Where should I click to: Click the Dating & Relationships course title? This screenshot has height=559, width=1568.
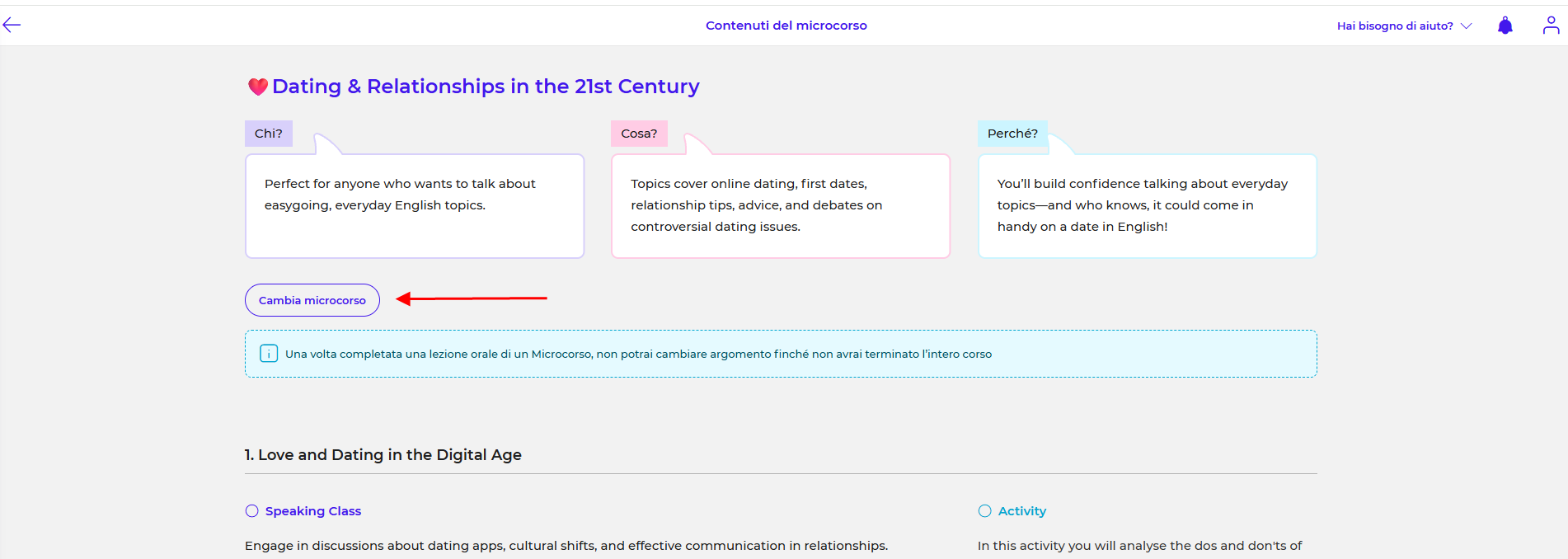pos(486,87)
